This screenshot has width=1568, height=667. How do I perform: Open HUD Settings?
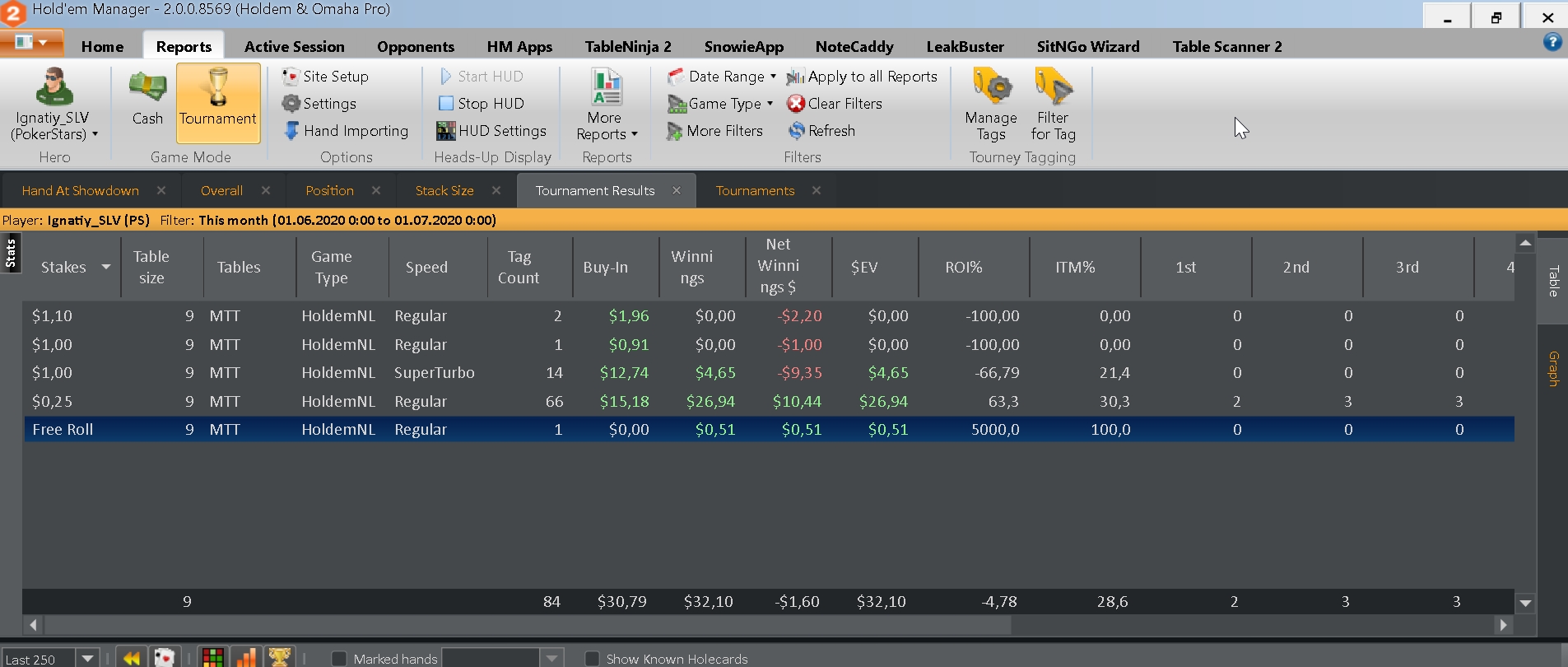pos(491,131)
